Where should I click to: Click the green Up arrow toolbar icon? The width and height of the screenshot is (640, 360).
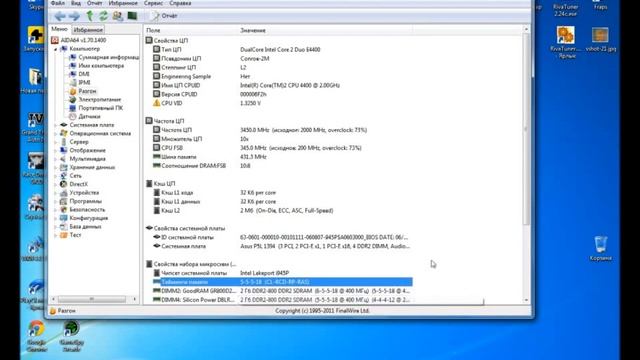pos(89,16)
